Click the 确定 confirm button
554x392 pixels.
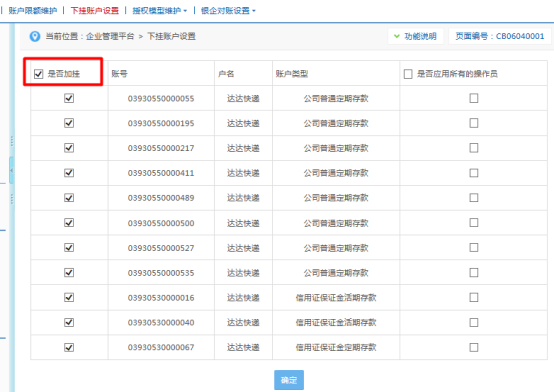[x=289, y=380]
